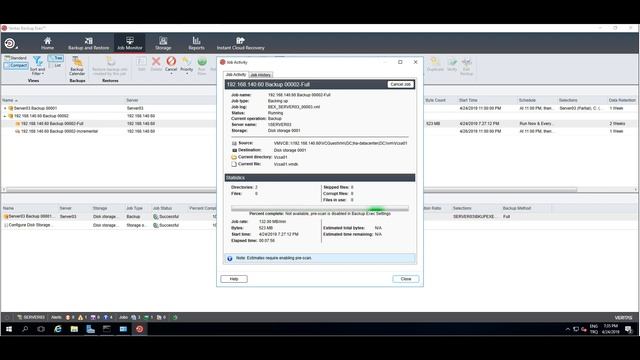Sort jobs by Name column
This screenshot has width=640, height=360.
tap(8, 100)
